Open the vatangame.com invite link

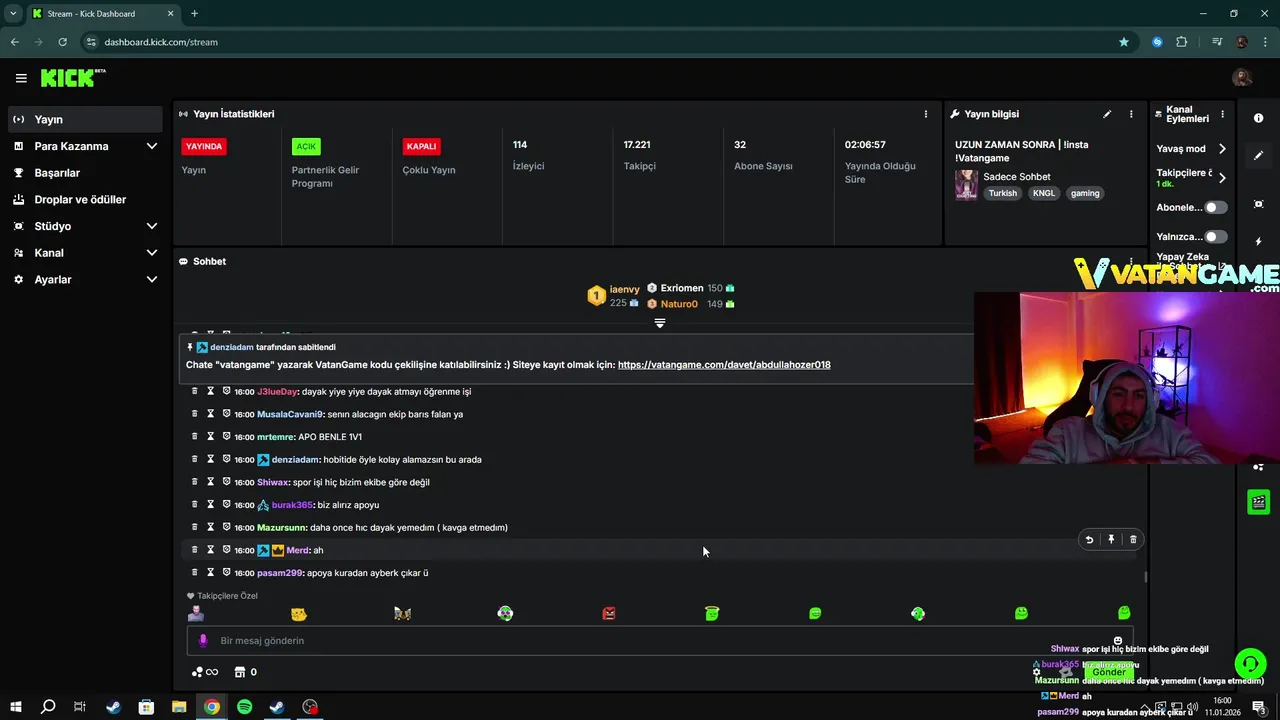tap(724, 365)
